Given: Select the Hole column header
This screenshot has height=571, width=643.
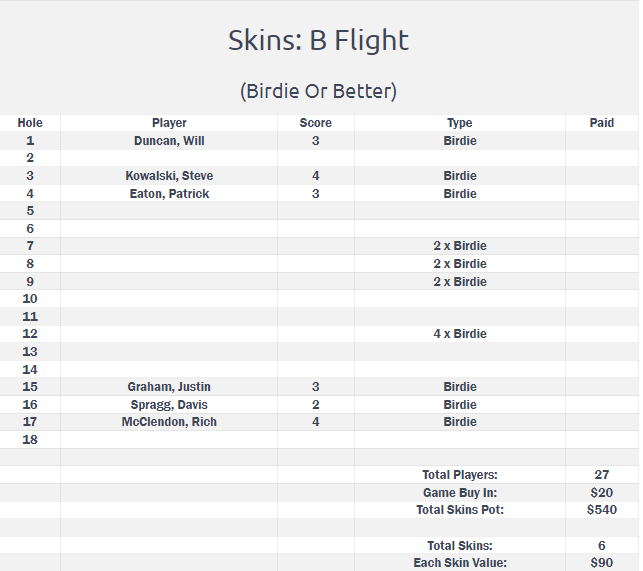Looking at the screenshot, I should click(x=30, y=123).
